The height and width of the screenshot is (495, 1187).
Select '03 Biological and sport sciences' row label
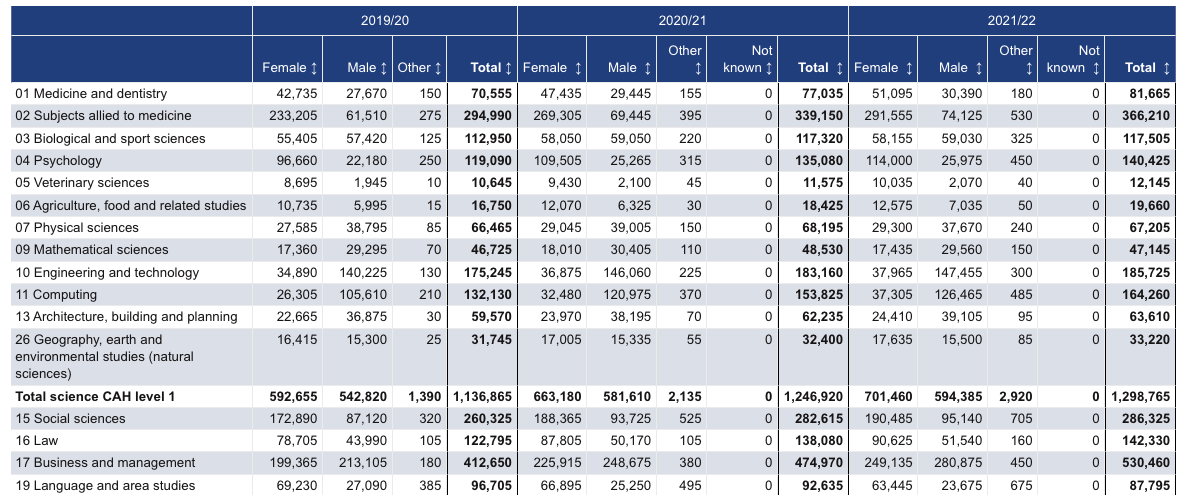110,139
